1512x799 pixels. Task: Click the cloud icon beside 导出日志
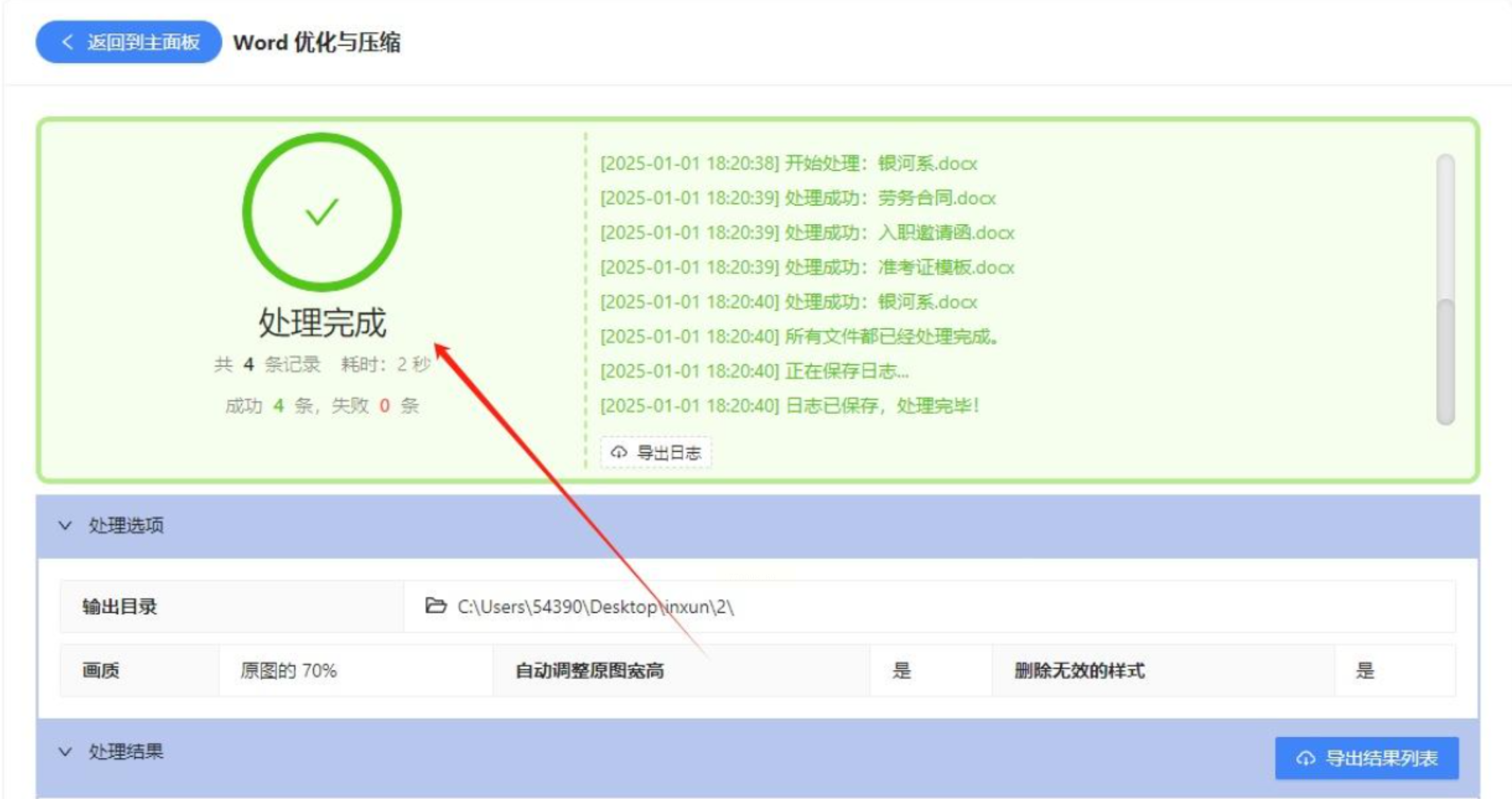(x=618, y=453)
